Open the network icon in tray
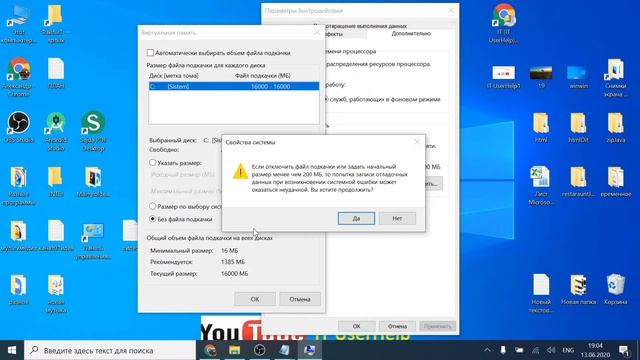 click(x=535, y=350)
